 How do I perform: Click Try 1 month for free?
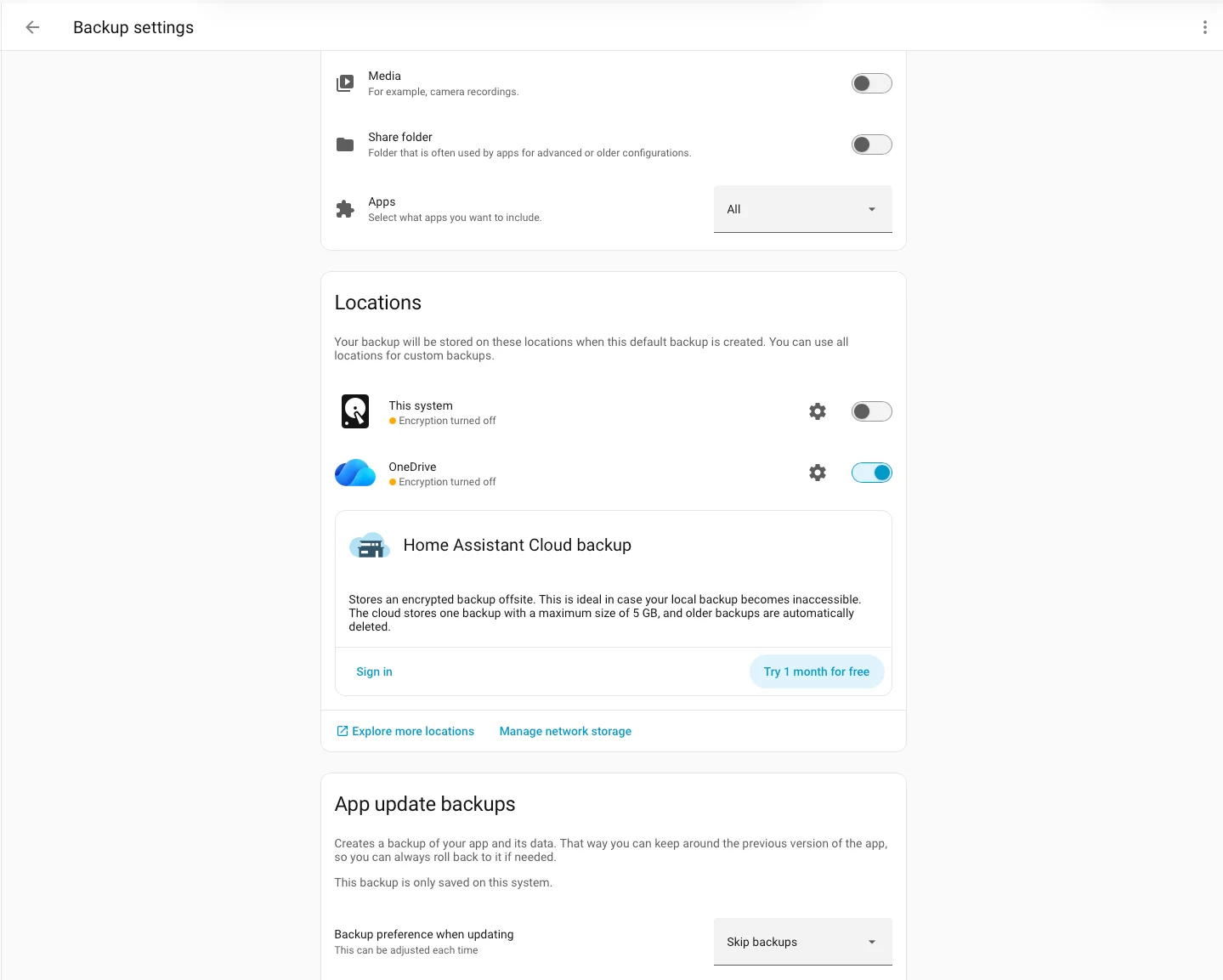click(817, 671)
